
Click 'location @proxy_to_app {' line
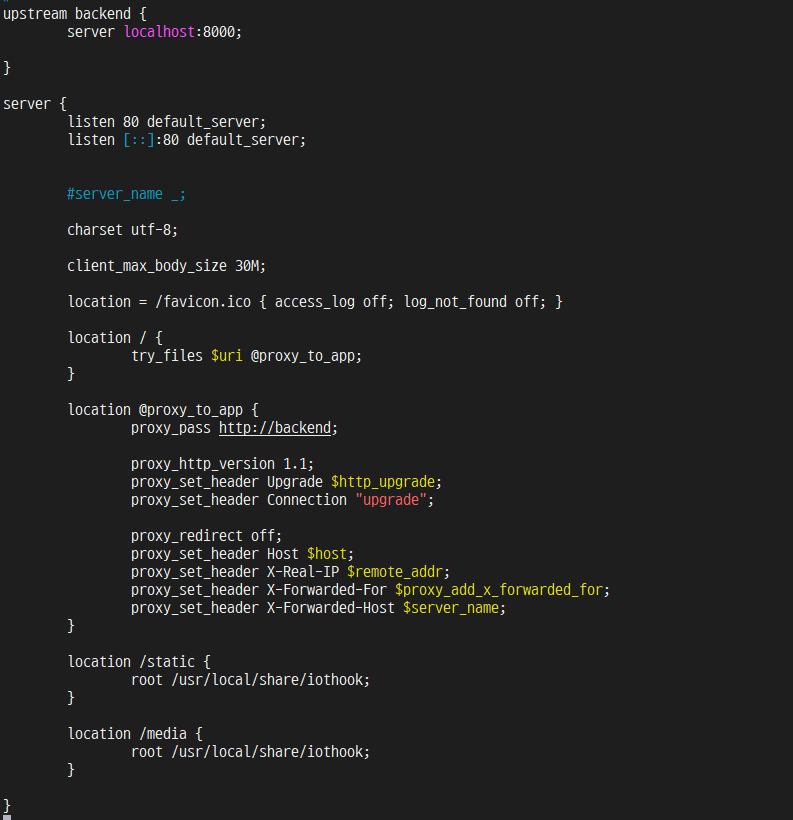pyautogui.click(x=163, y=410)
